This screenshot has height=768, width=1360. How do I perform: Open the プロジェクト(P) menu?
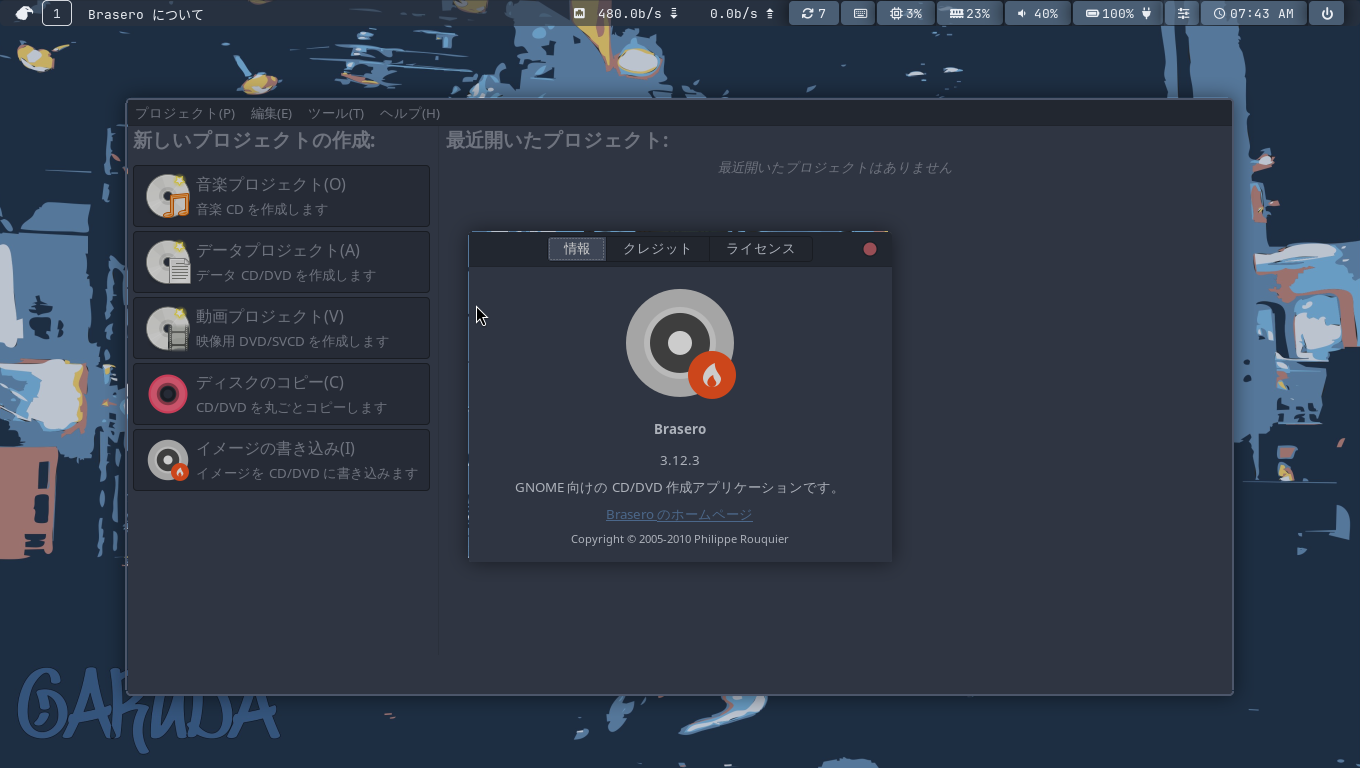[x=185, y=113]
